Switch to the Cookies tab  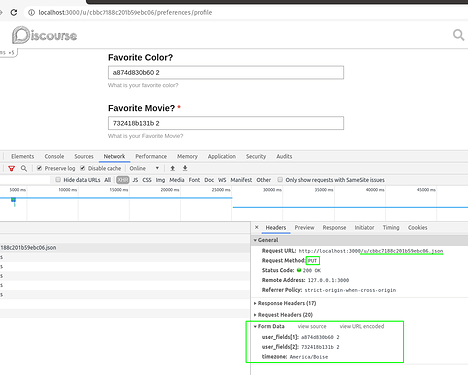click(x=418, y=228)
